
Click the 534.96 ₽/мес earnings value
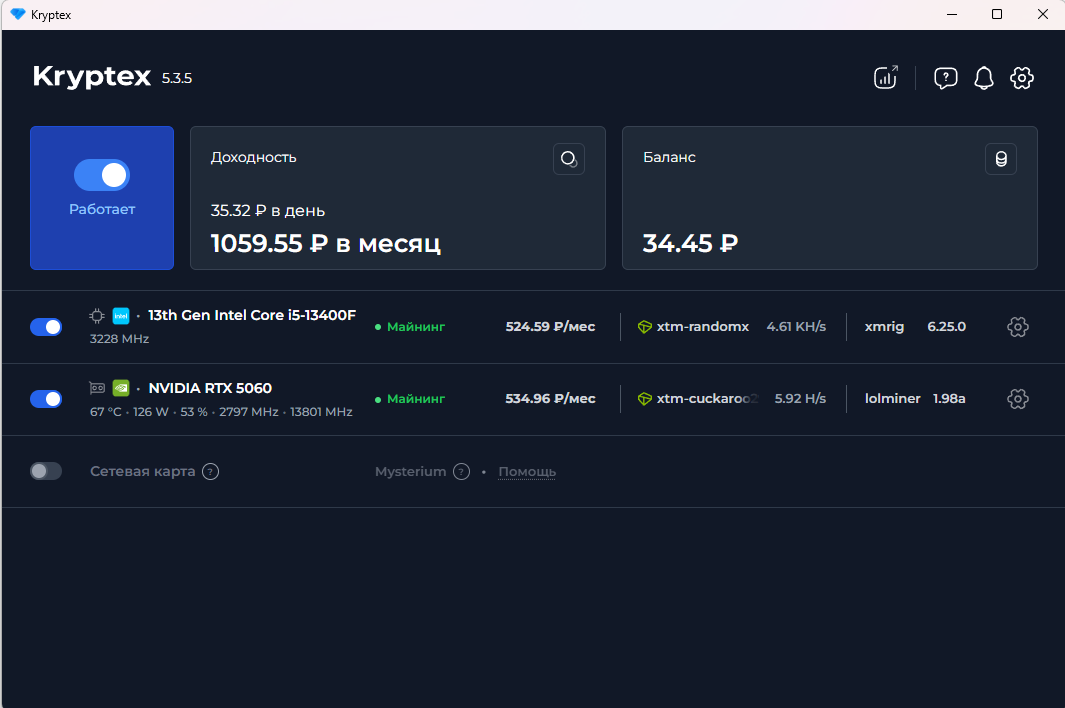point(550,399)
